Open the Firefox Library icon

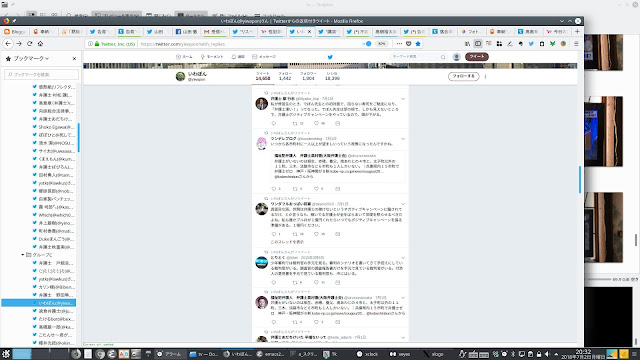pos(467,44)
